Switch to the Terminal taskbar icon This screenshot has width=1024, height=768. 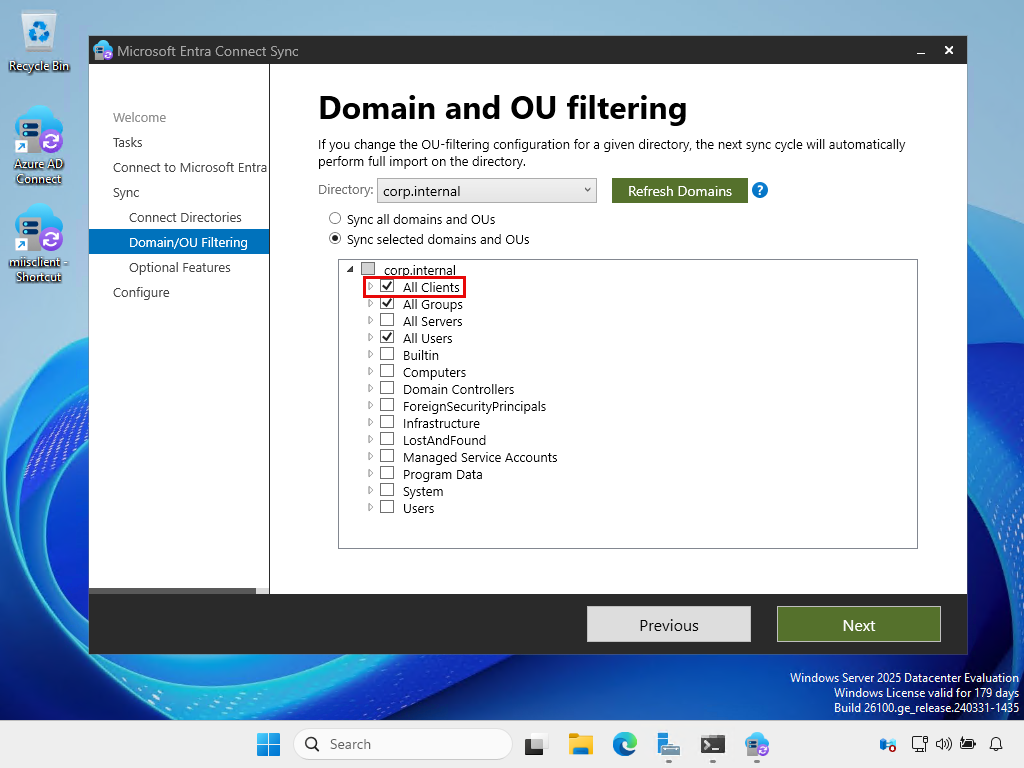(712, 744)
